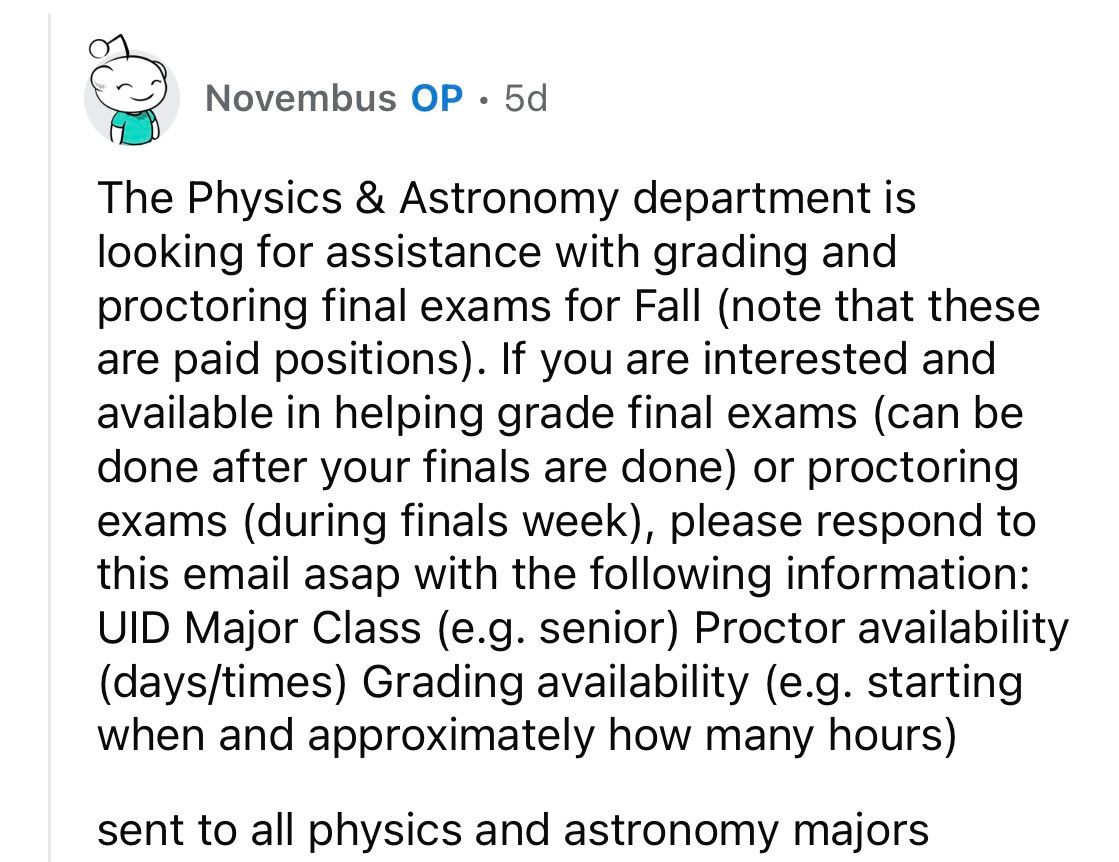
Task: Click the text "UID Major Class"
Action: pyautogui.click(x=259, y=628)
